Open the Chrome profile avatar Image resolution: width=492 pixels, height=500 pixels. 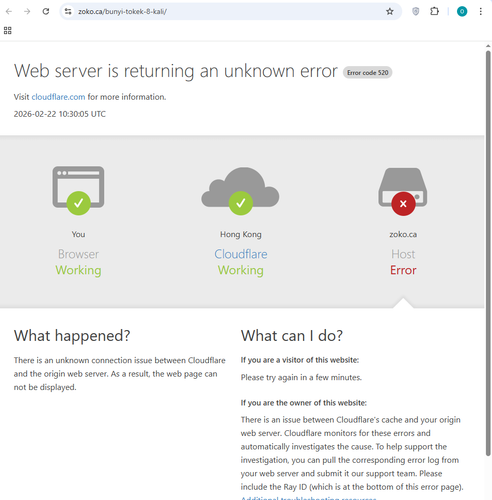(462, 11)
